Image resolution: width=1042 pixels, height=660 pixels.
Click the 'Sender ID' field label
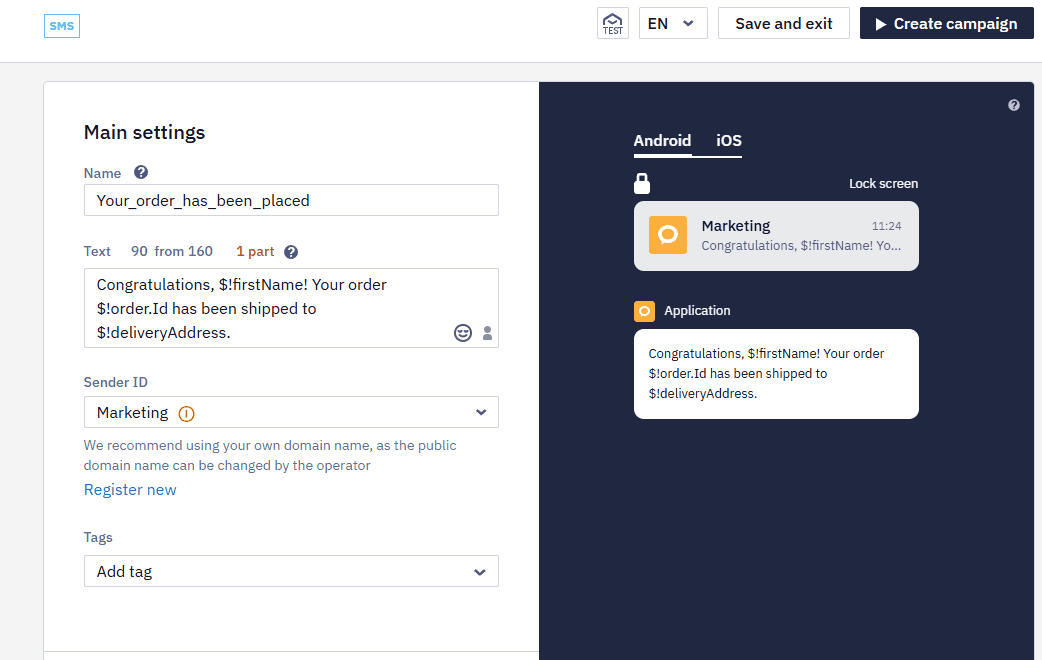[x=116, y=382]
